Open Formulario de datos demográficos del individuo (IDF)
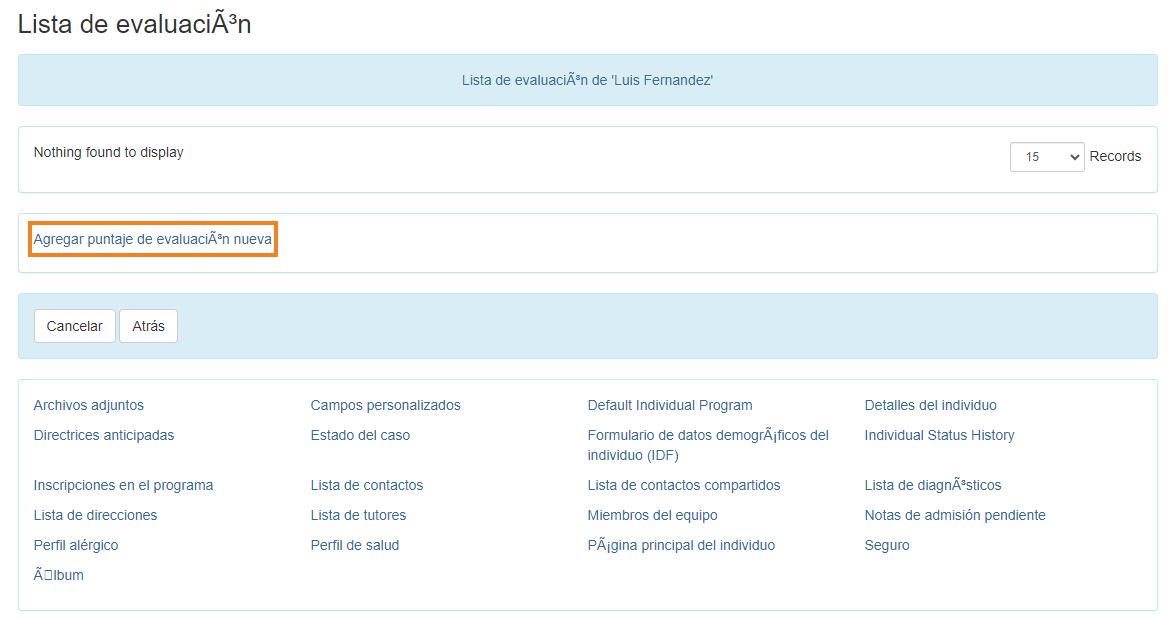The image size is (1175, 620). pos(708,445)
